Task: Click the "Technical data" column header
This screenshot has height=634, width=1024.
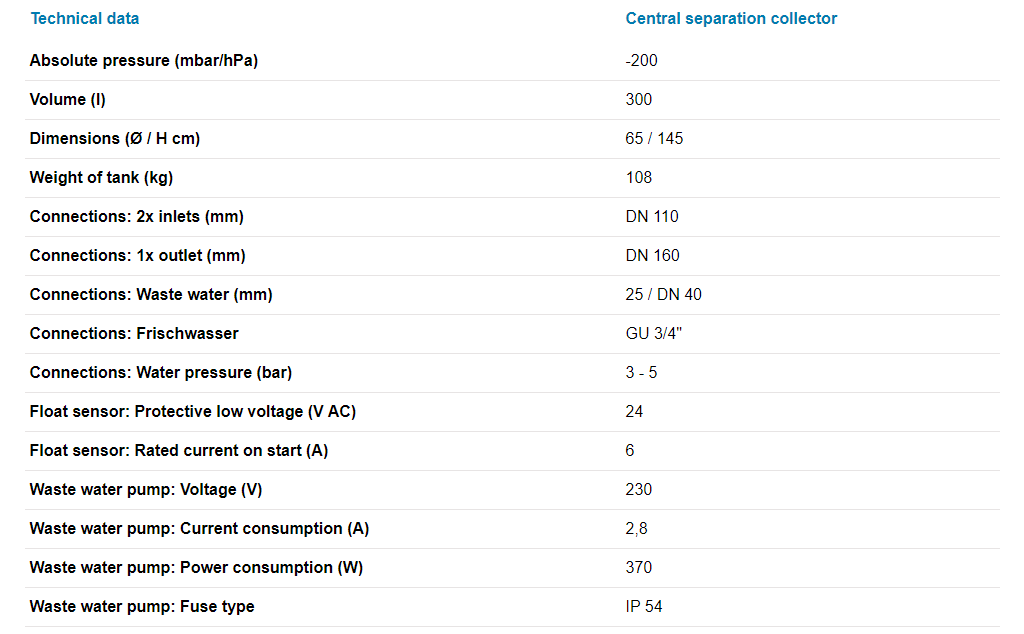Action: tap(85, 18)
